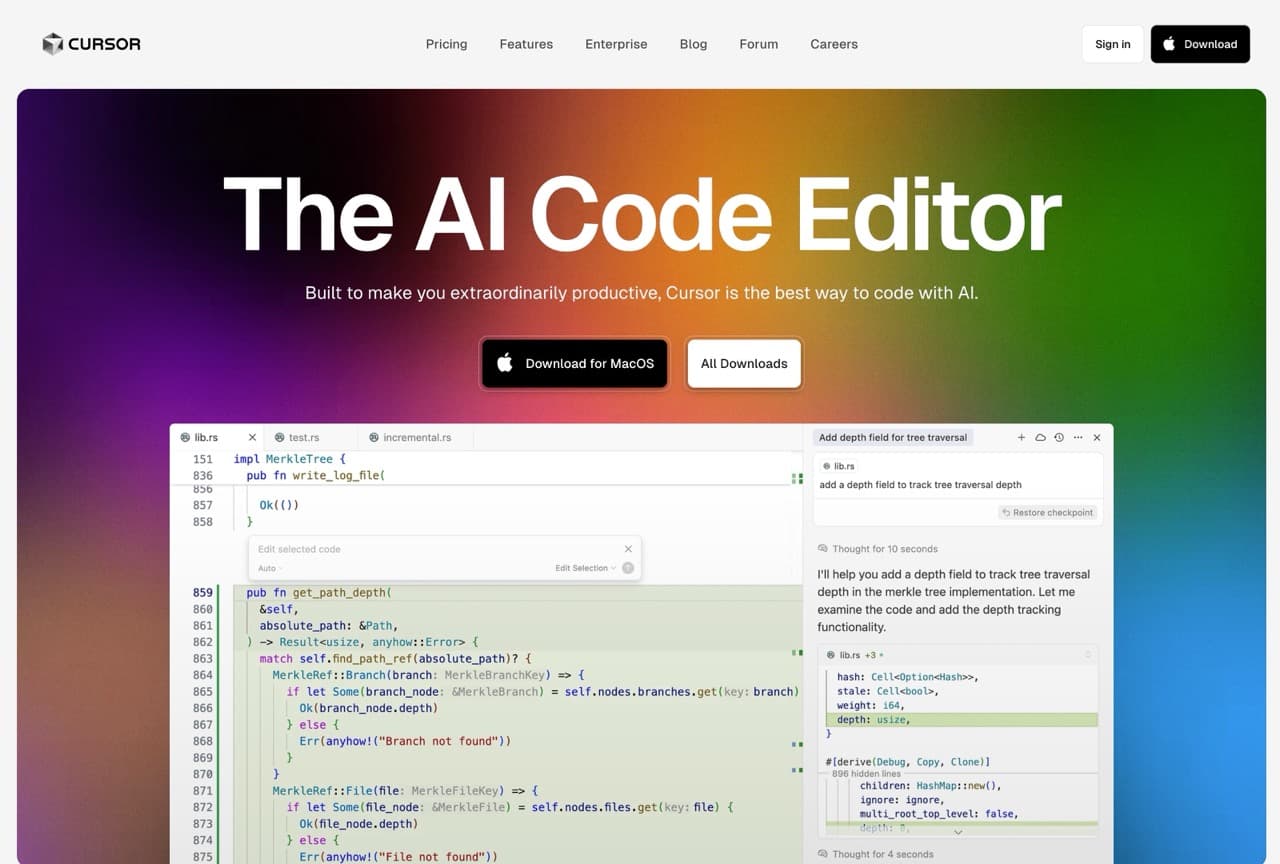Open the incremental.rs tab
Viewport: 1280px width, 864px height.
point(416,437)
